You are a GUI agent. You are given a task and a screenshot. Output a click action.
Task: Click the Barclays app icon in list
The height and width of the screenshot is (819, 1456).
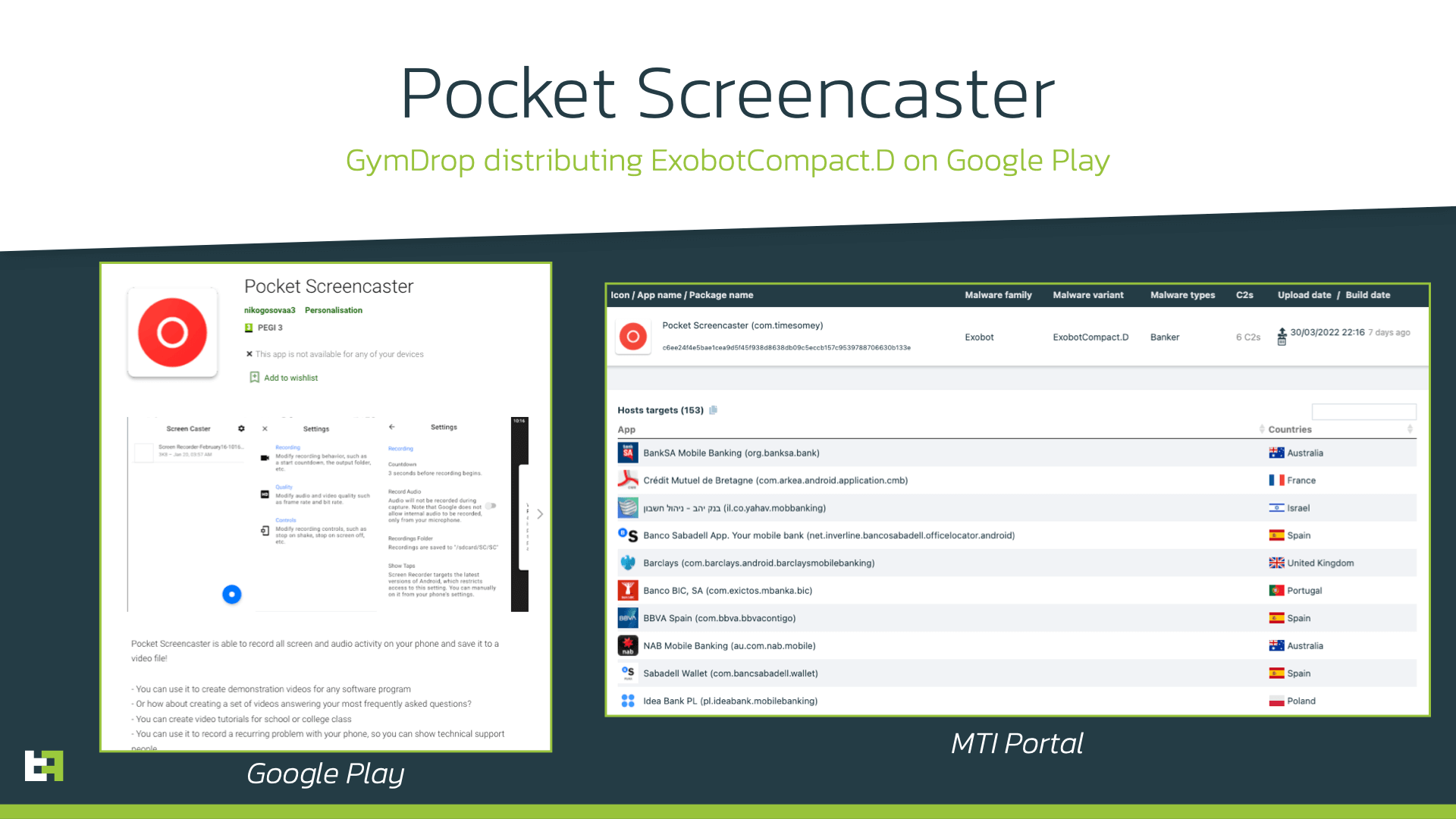(x=627, y=563)
